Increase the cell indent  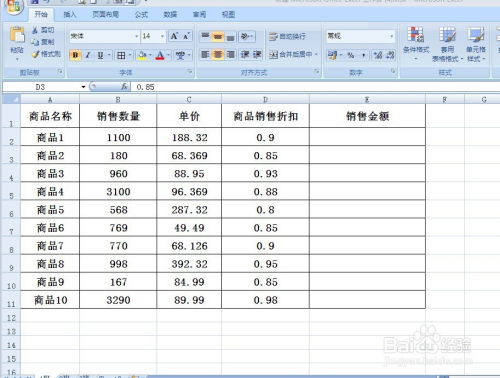[x=257, y=54]
